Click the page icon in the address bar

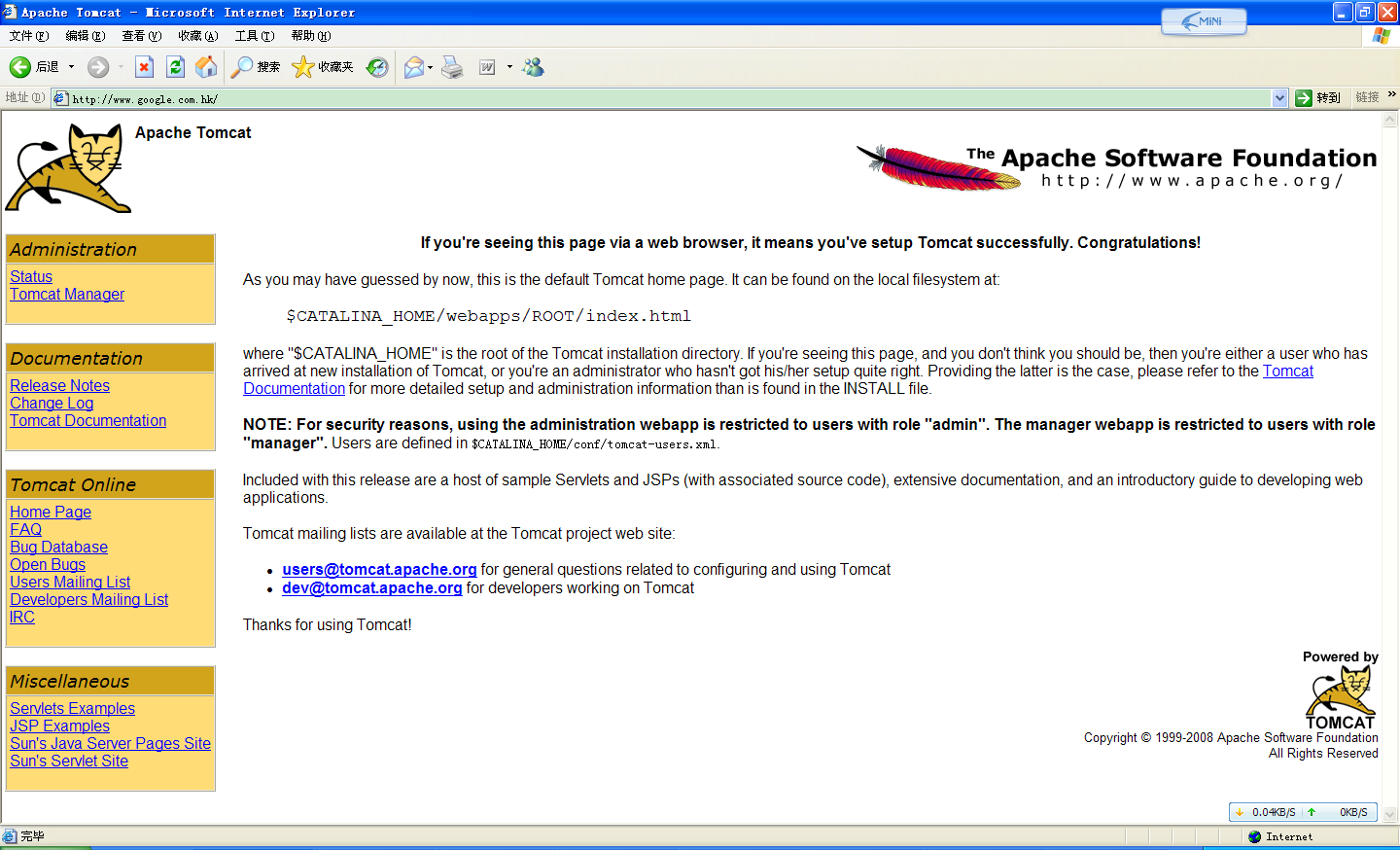point(60,98)
